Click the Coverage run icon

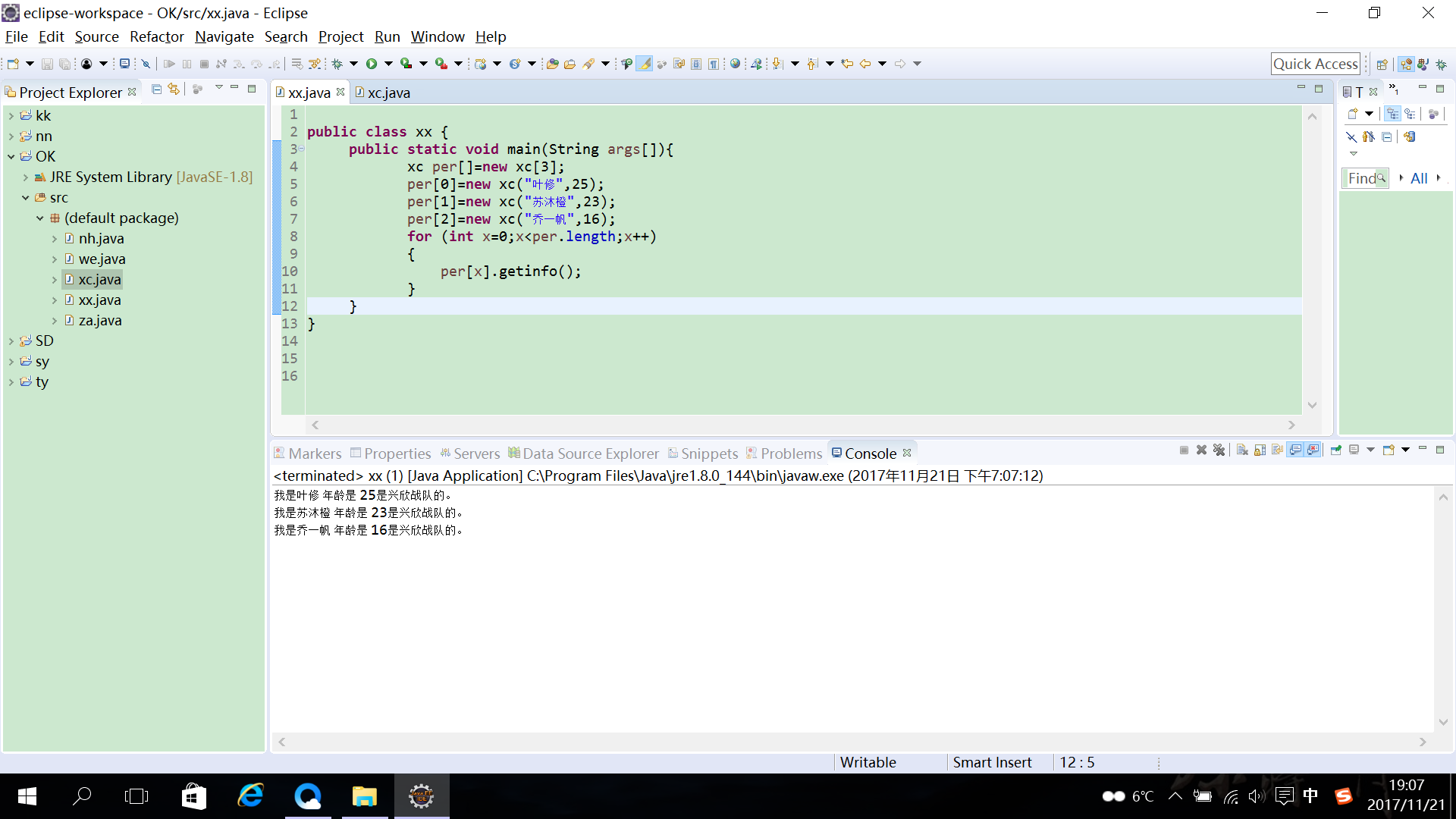406,64
